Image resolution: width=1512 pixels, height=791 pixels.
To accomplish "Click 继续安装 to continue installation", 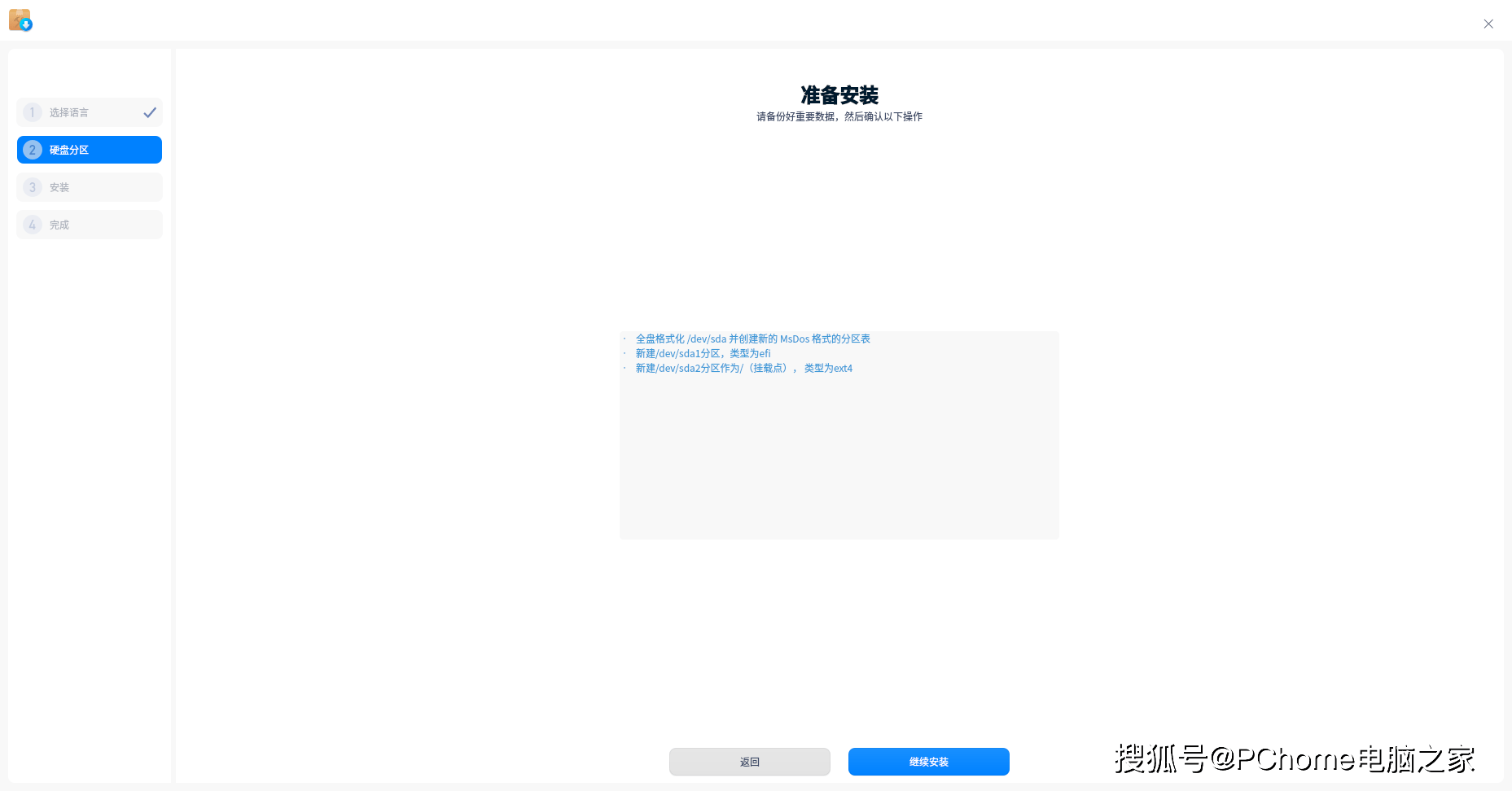I will pos(929,762).
